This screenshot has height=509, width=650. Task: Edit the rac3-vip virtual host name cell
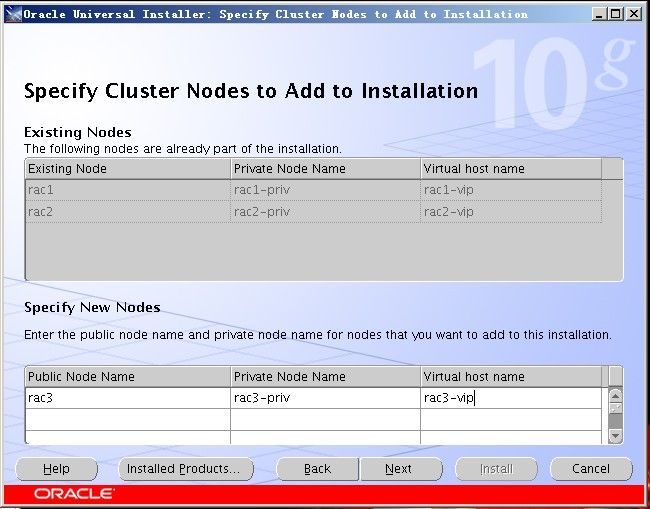(x=511, y=398)
